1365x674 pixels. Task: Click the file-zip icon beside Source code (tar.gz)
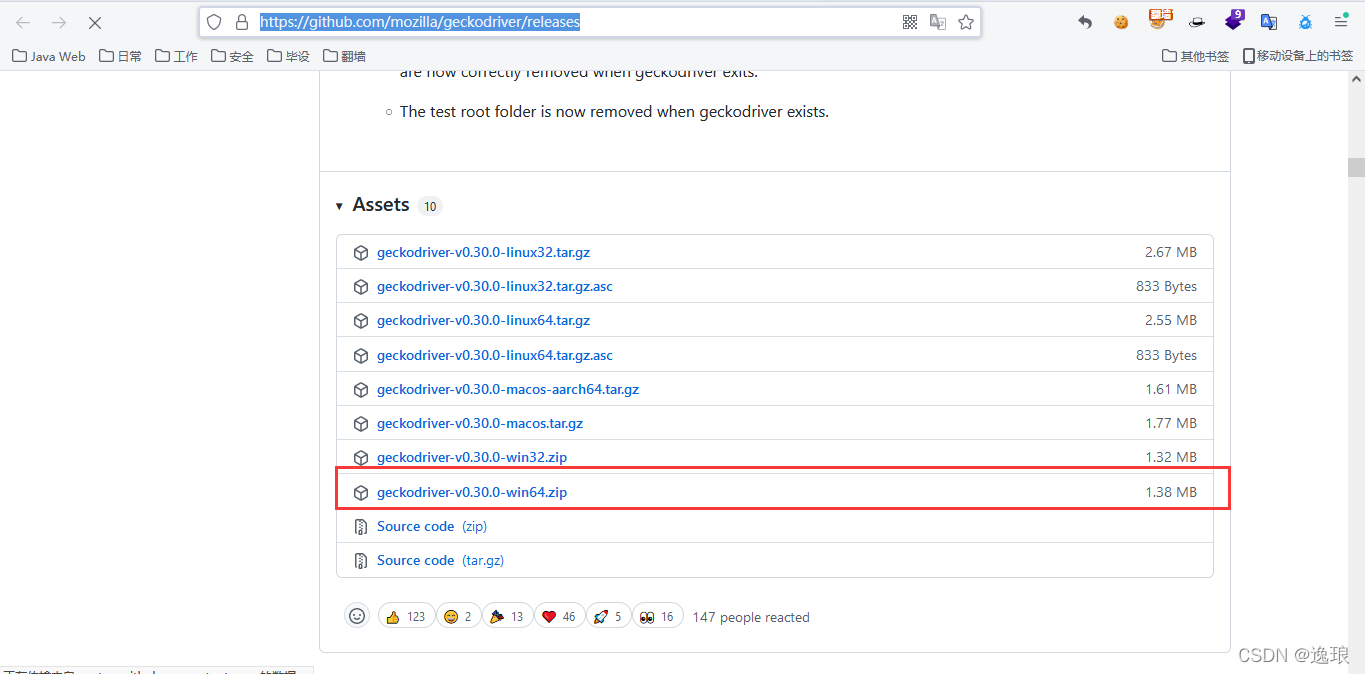[361, 561]
